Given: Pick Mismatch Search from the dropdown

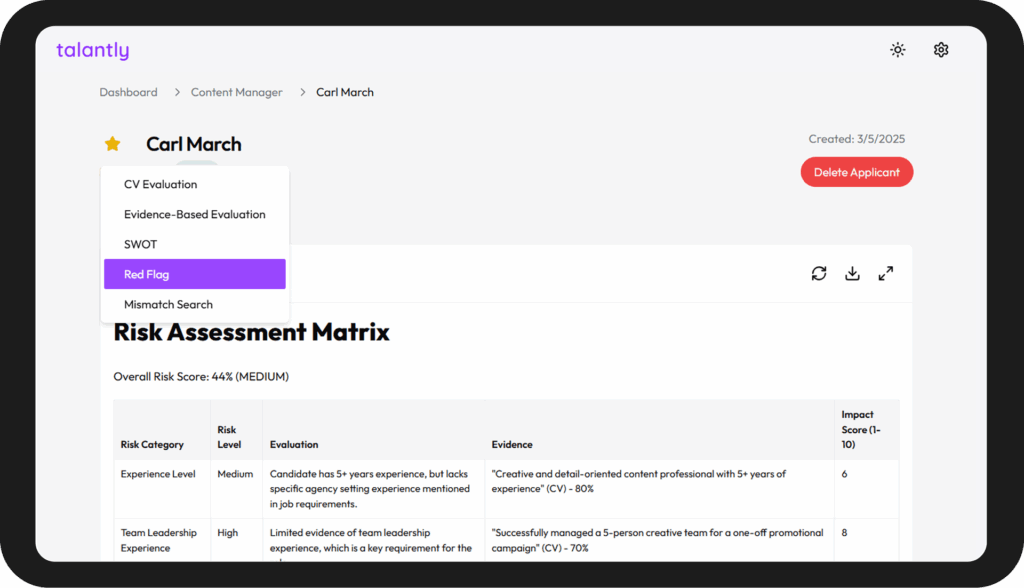Looking at the screenshot, I should point(195,304).
